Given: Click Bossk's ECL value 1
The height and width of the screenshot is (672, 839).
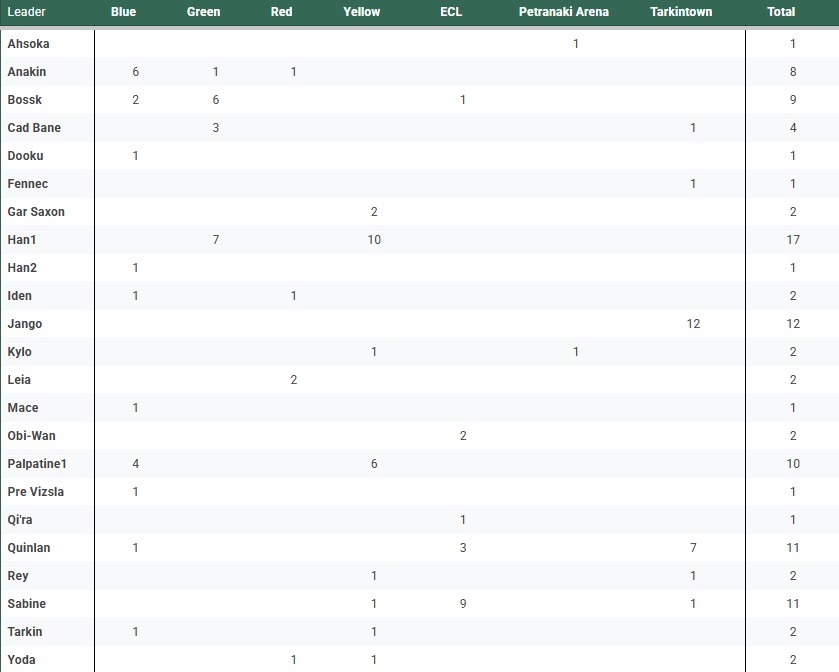Looking at the screenshot, I should 463,100.
